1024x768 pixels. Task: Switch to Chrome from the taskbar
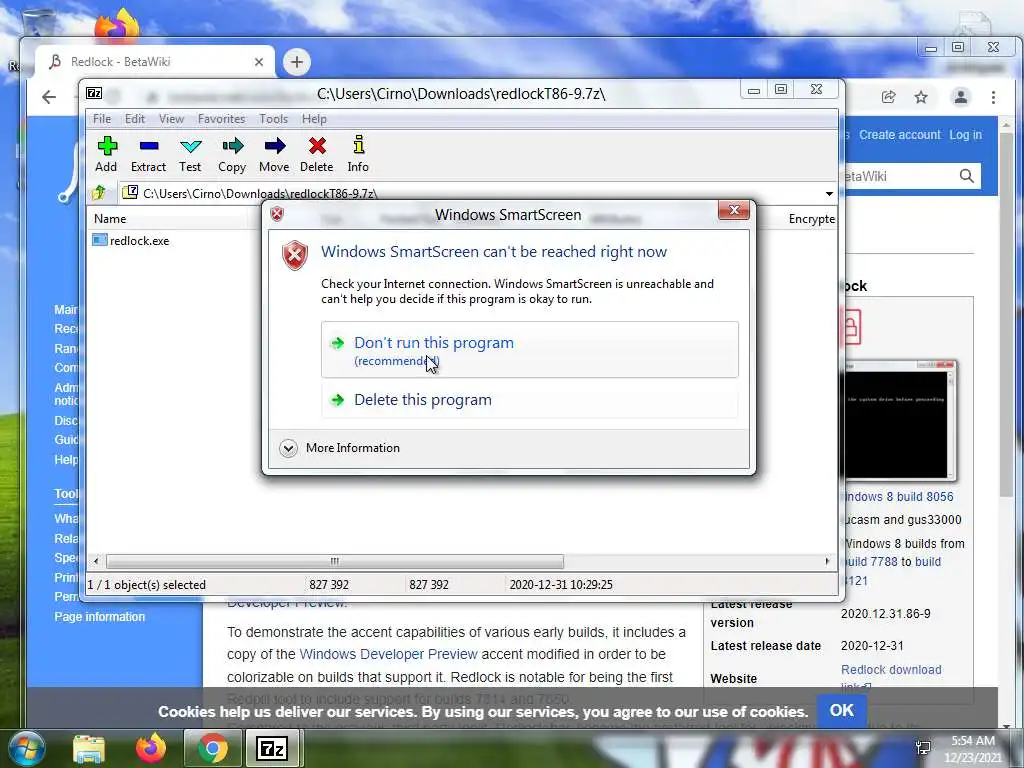(212, 748)
